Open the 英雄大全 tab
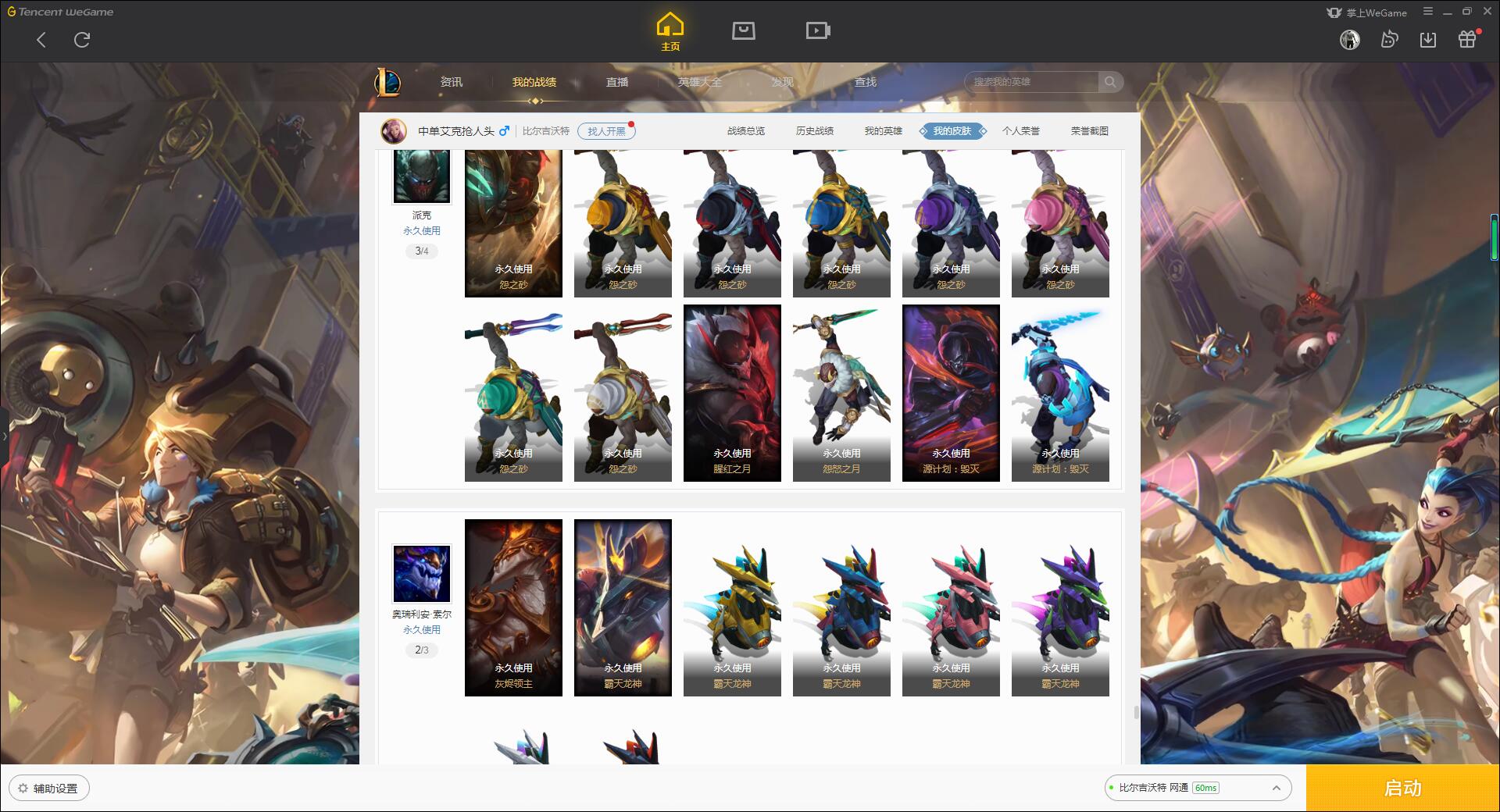This screenshot has height=812, width=1500. pyautogui.click(x=700, y=82)
